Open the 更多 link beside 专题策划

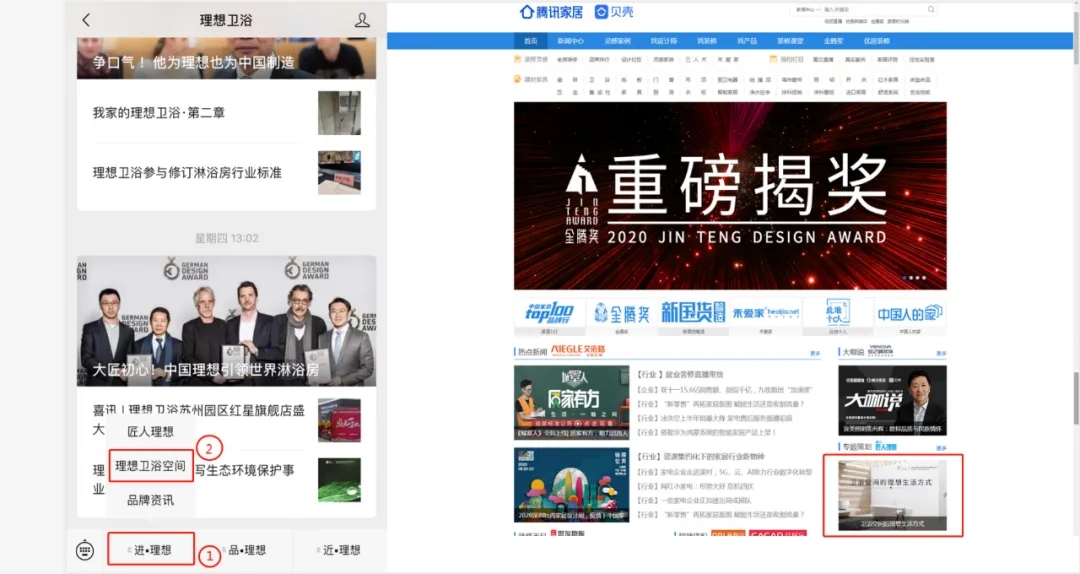pyautogui.click(x=941, y=448)
